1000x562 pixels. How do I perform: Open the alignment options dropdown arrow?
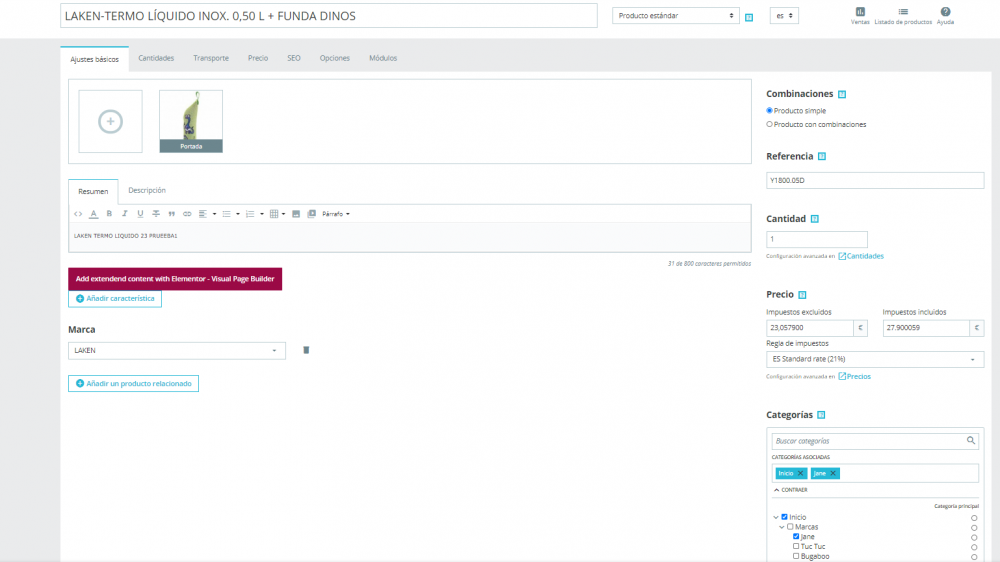[x=214, y=214]
